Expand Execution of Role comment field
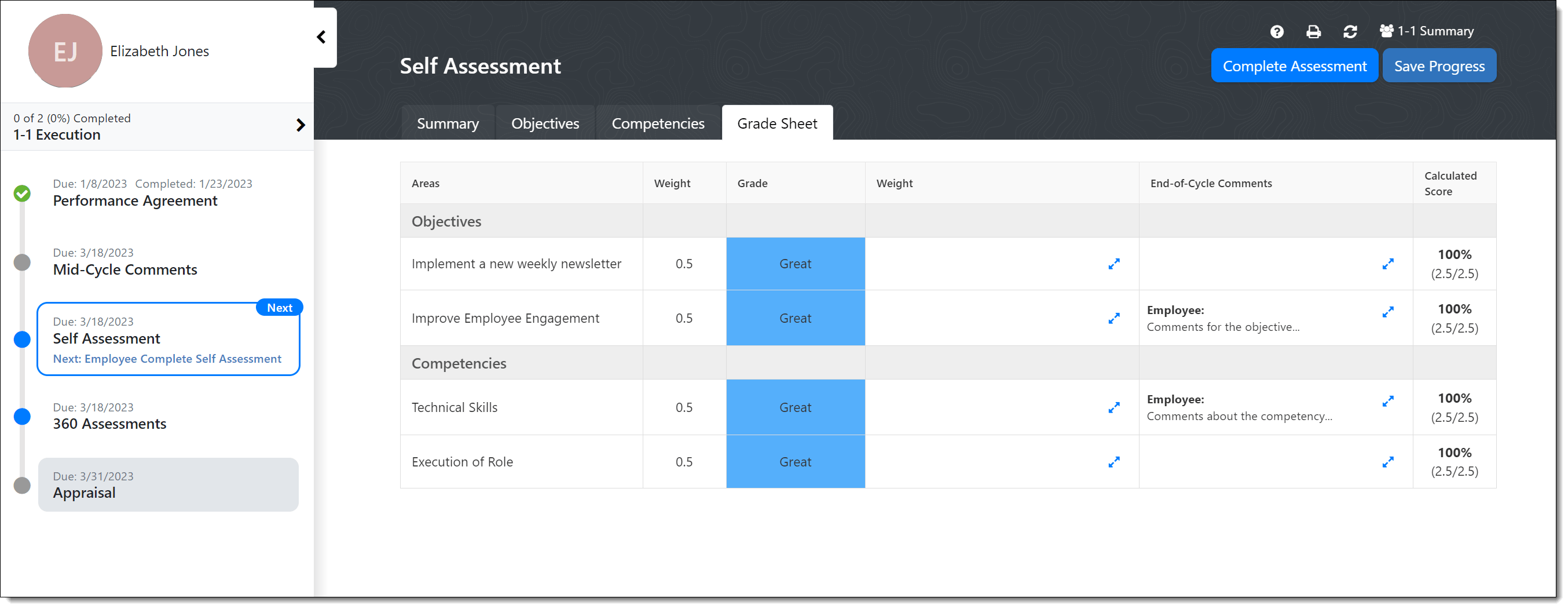Viewport: 1568px width, 609px height. (x=1389, y=462)
